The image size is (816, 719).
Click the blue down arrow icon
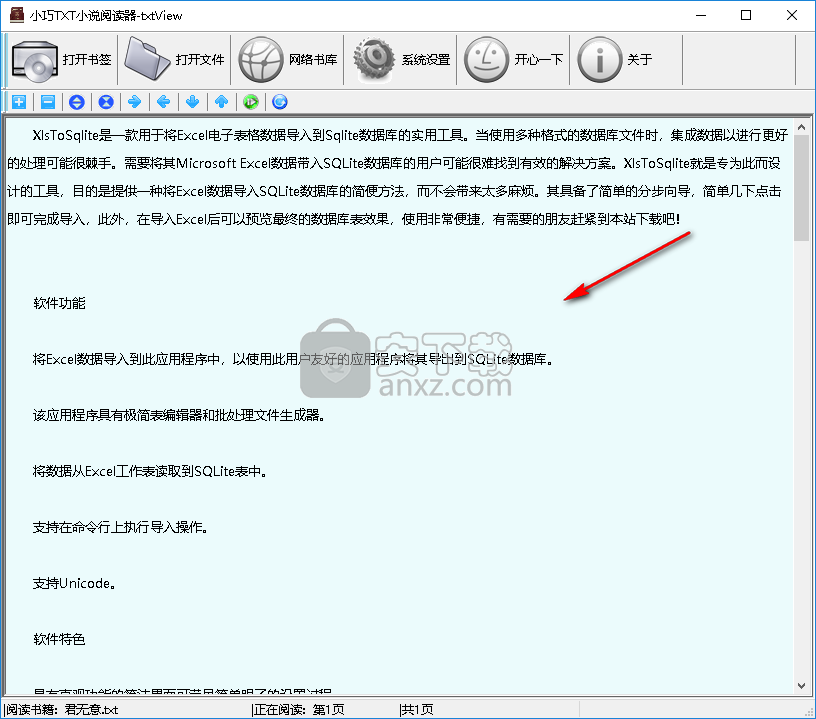193,102
